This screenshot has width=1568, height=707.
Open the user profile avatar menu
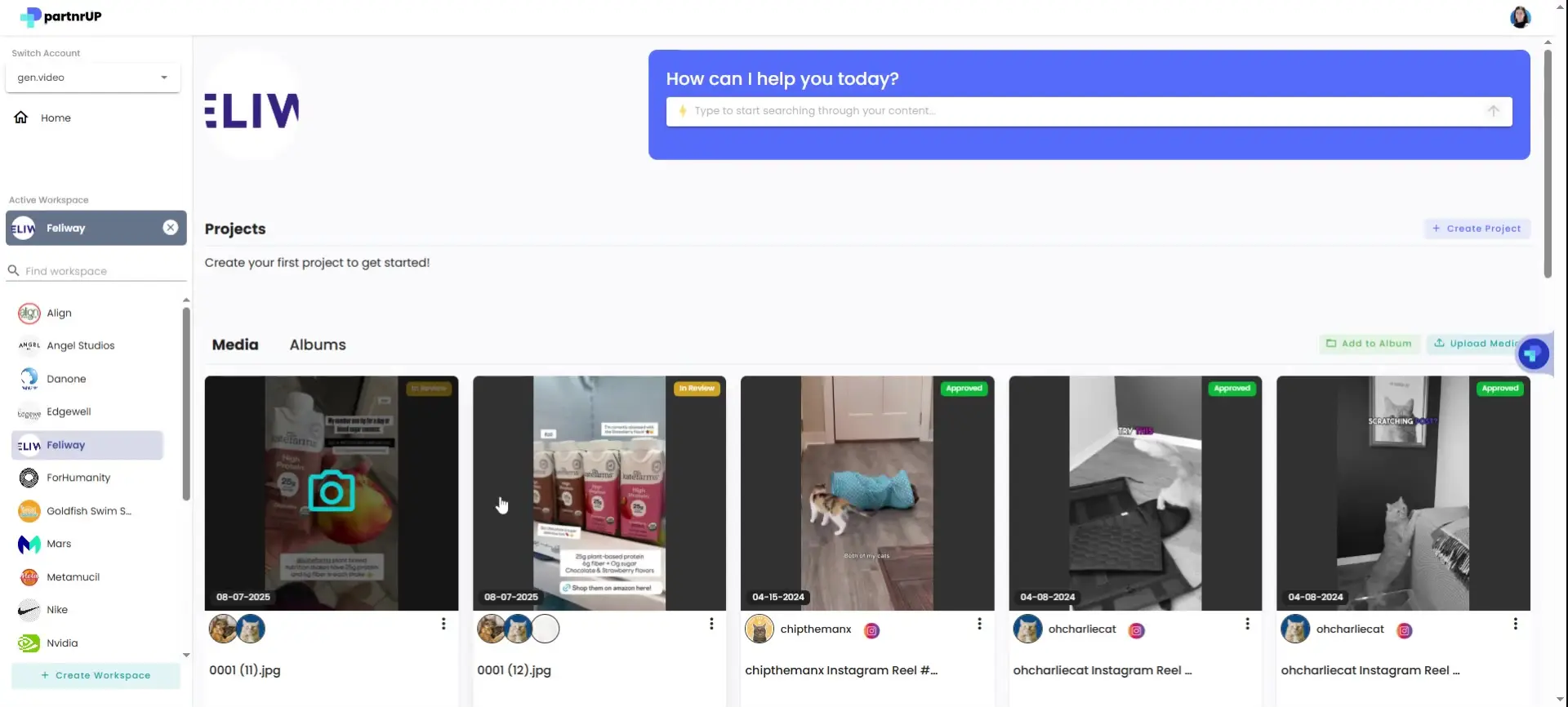point(1520,17)
